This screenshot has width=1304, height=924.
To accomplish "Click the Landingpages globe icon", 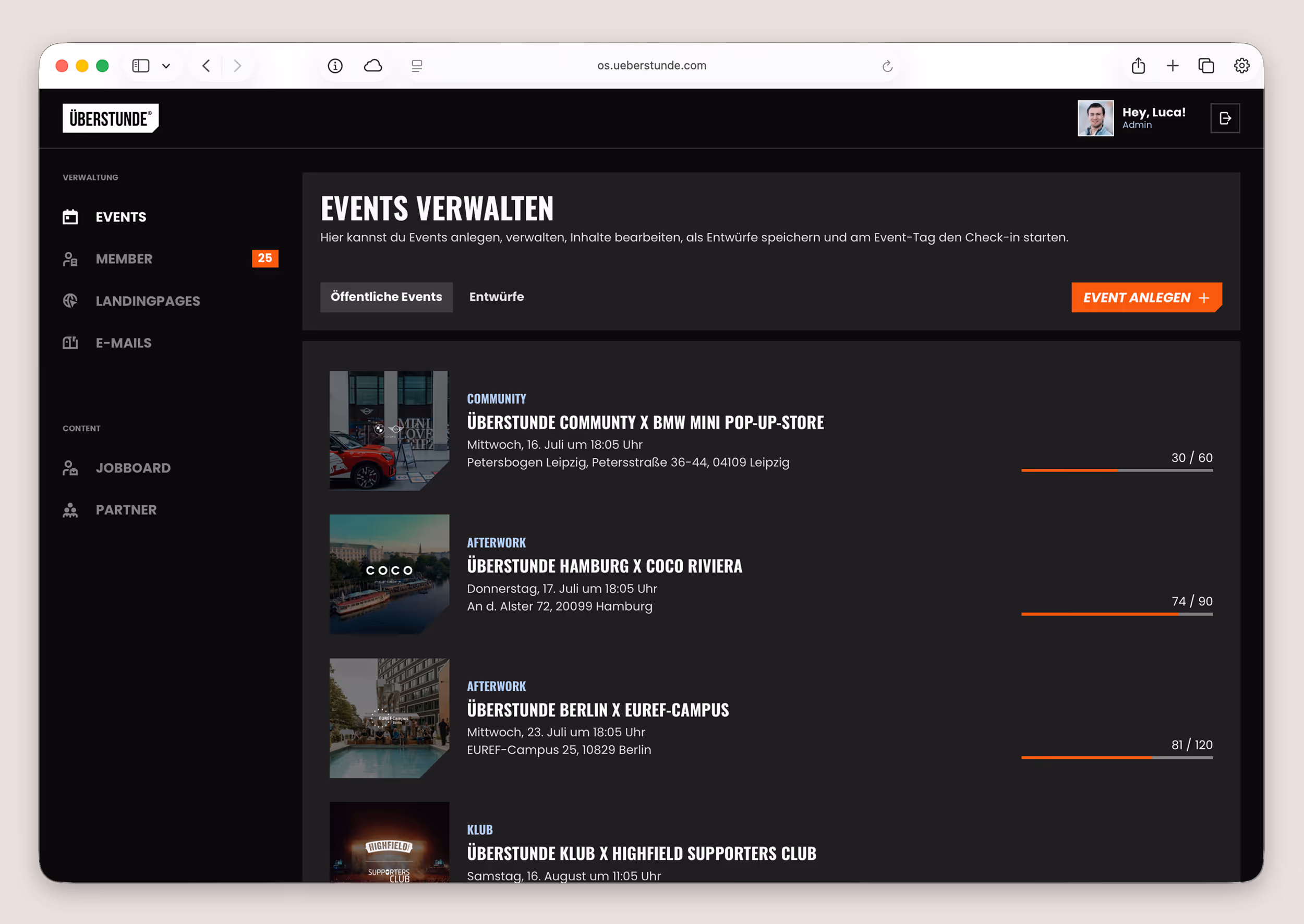I will coord(70,300).
